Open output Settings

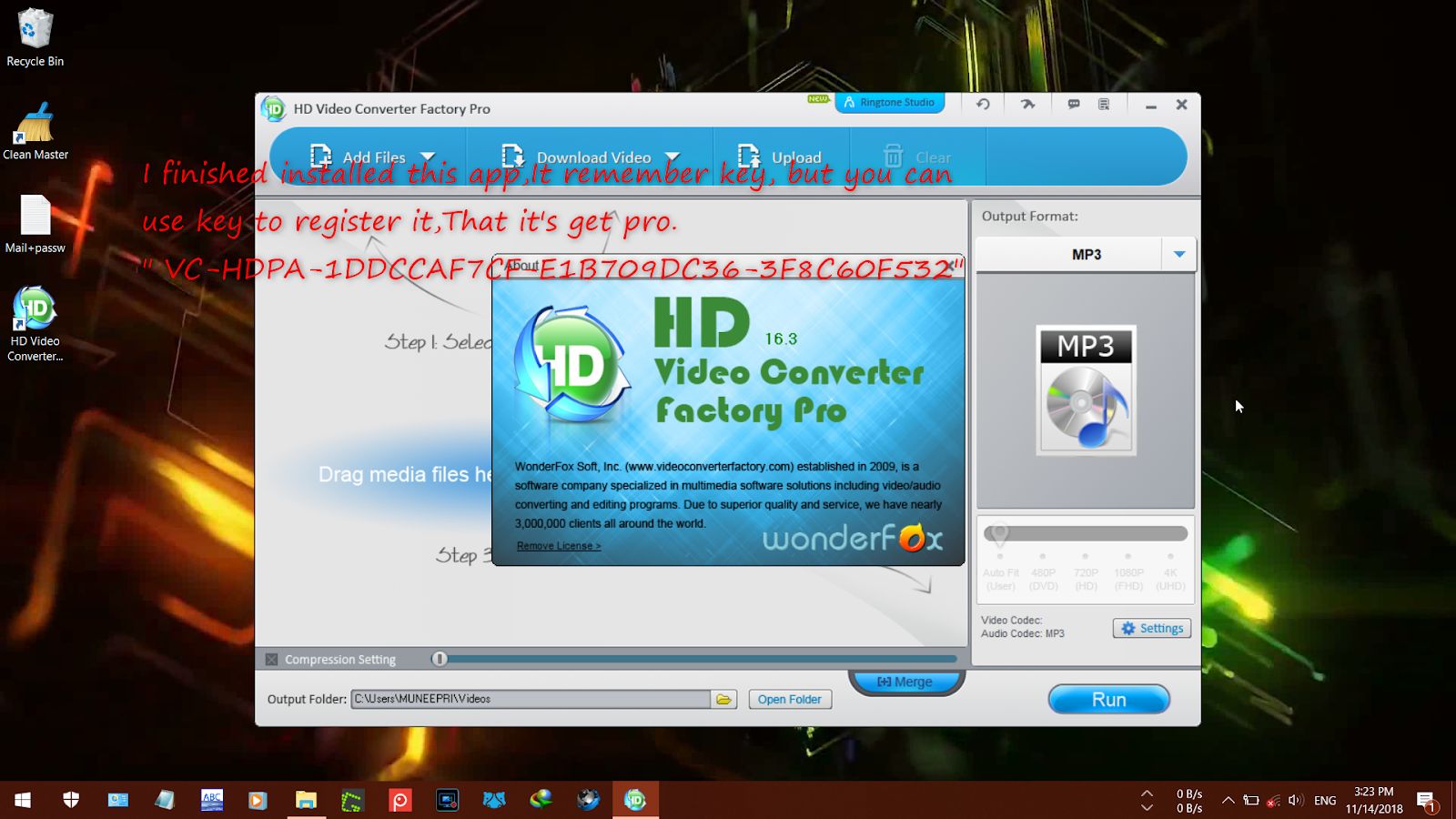1152,628
